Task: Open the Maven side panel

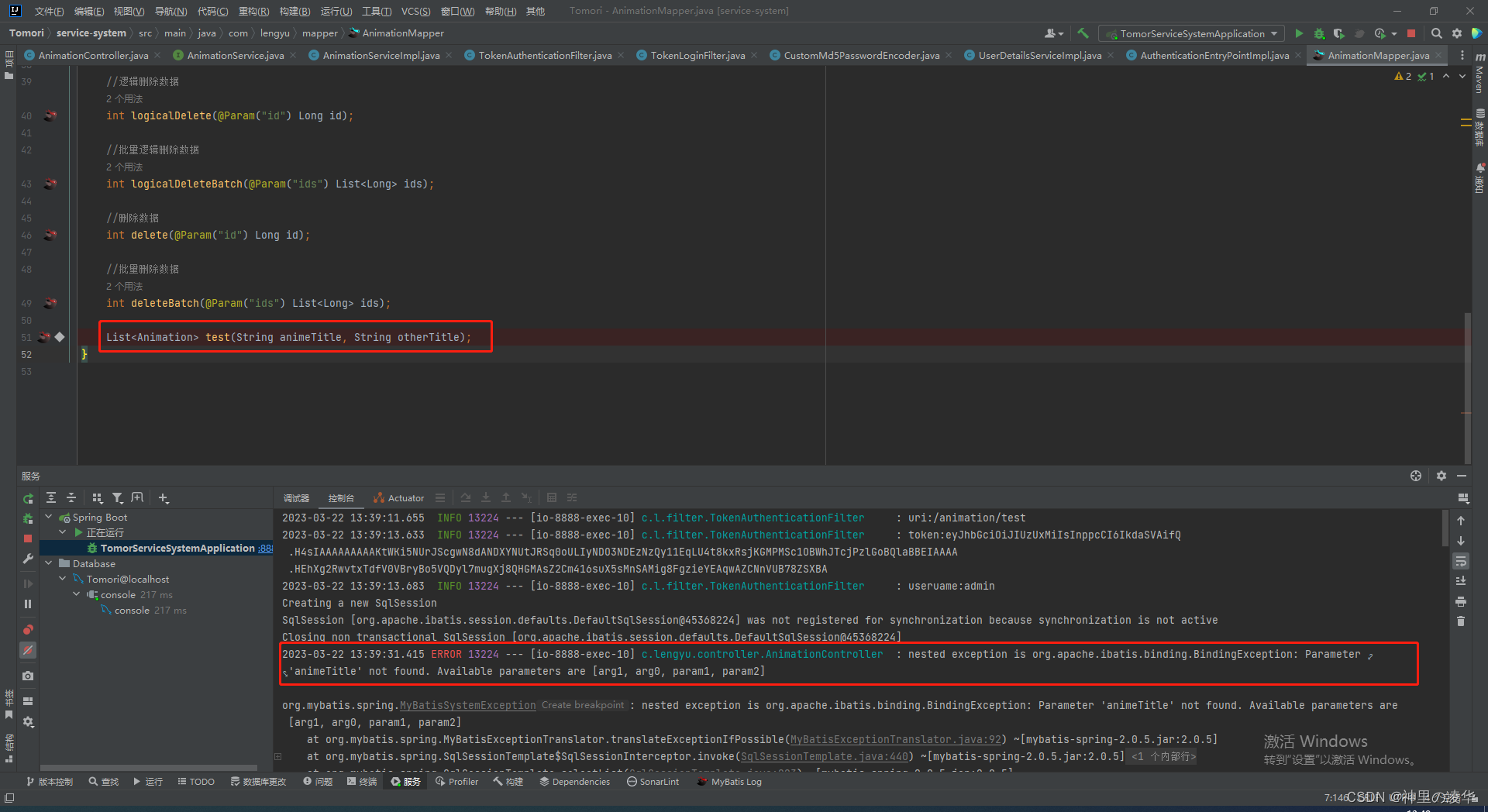Action: pos(1479,74)
